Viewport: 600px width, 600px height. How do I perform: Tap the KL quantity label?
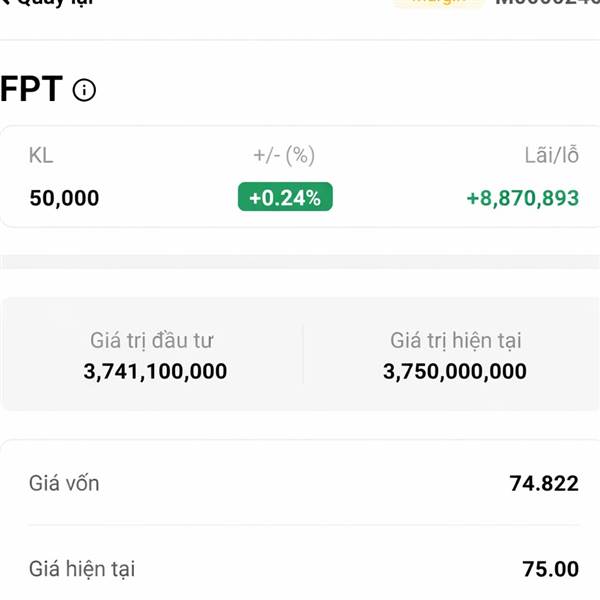click(41, 155)
